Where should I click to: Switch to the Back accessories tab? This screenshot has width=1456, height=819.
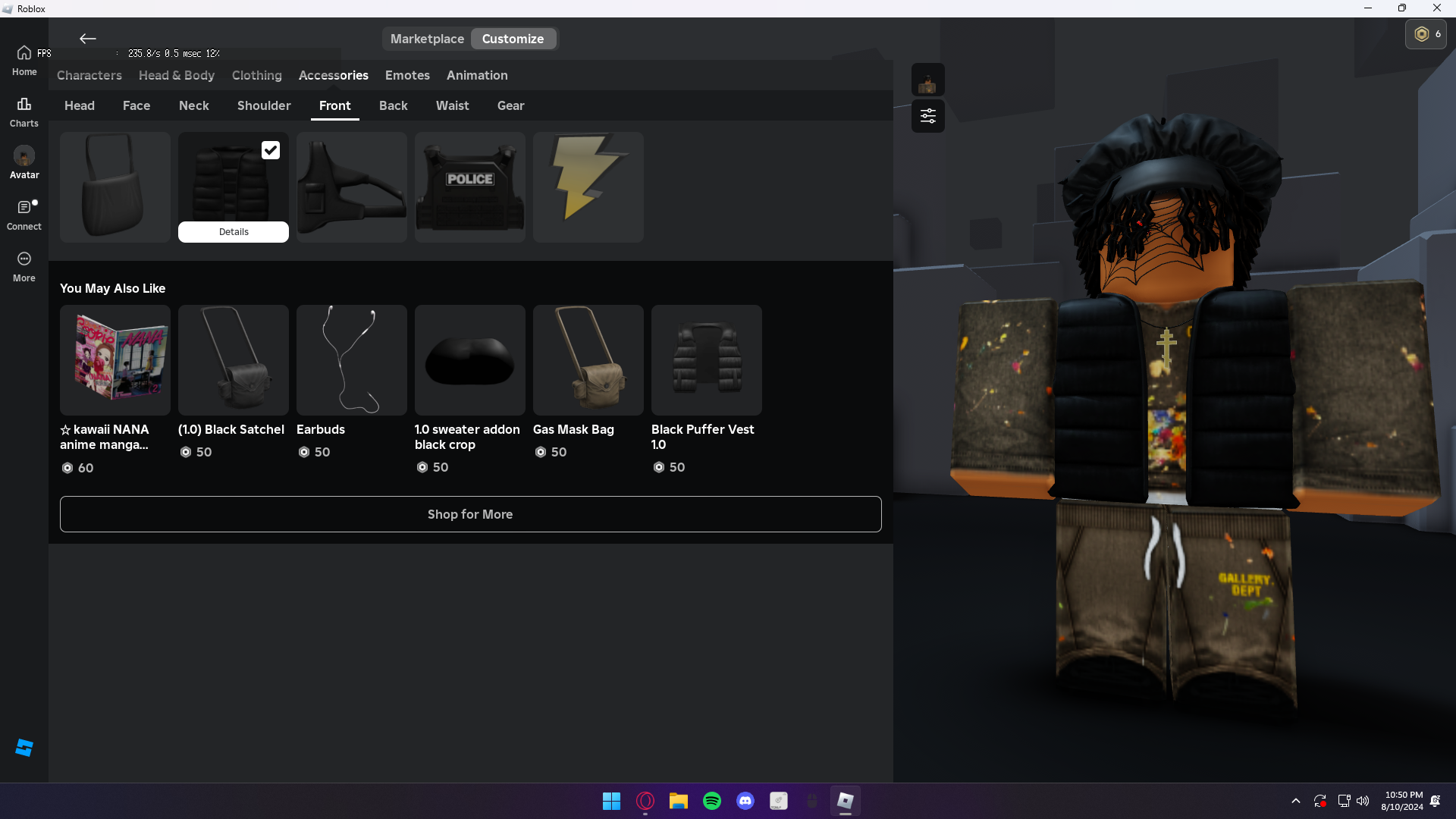(x=393, y=105)
